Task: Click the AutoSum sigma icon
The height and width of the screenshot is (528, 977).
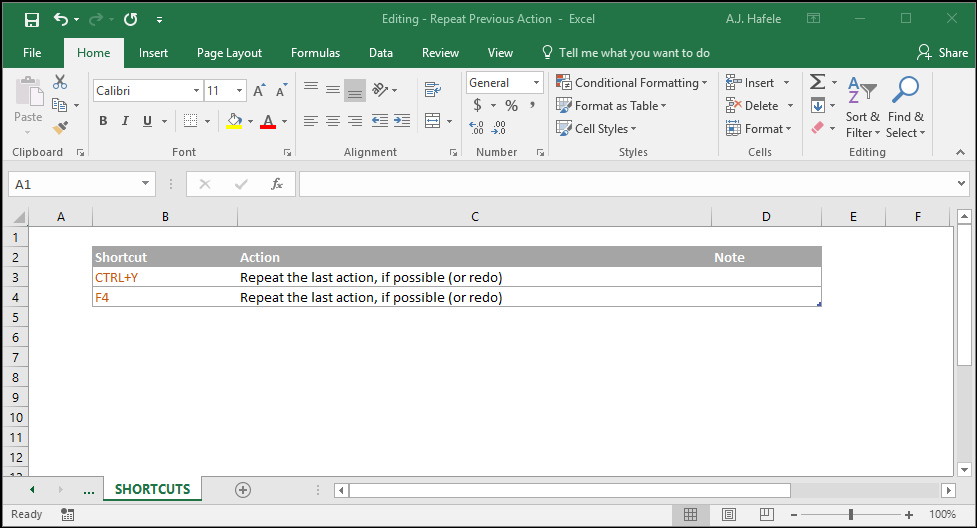Action: (817, 82)
